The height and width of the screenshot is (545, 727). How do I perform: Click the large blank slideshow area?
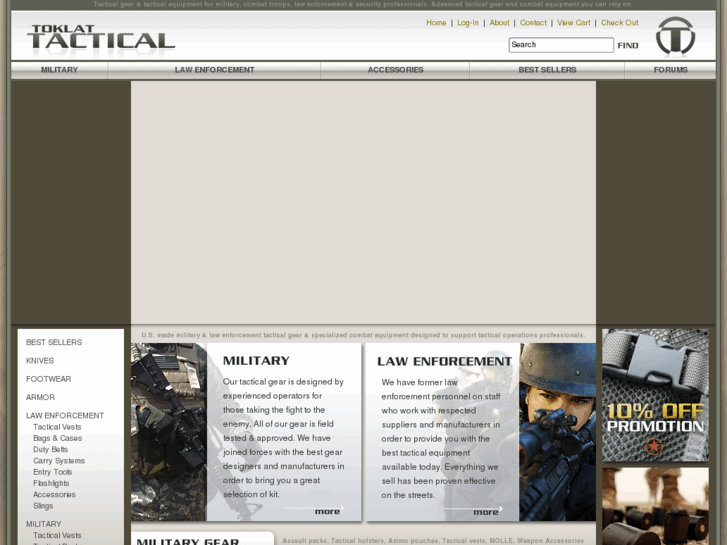[x=364, y=203]
